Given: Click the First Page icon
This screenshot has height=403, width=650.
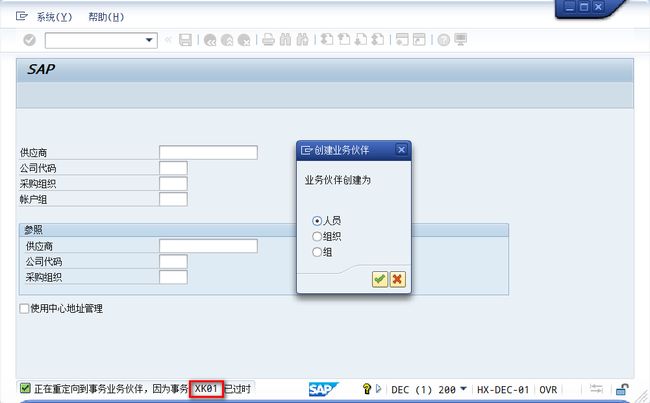Looking at the screenshot, I should [x=327, y=40].
